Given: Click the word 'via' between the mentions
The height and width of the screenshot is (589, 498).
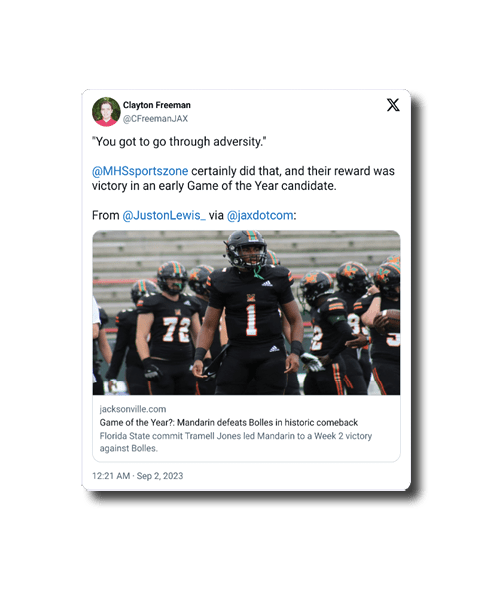Looking at the screenshot, I should click(216, 215).
